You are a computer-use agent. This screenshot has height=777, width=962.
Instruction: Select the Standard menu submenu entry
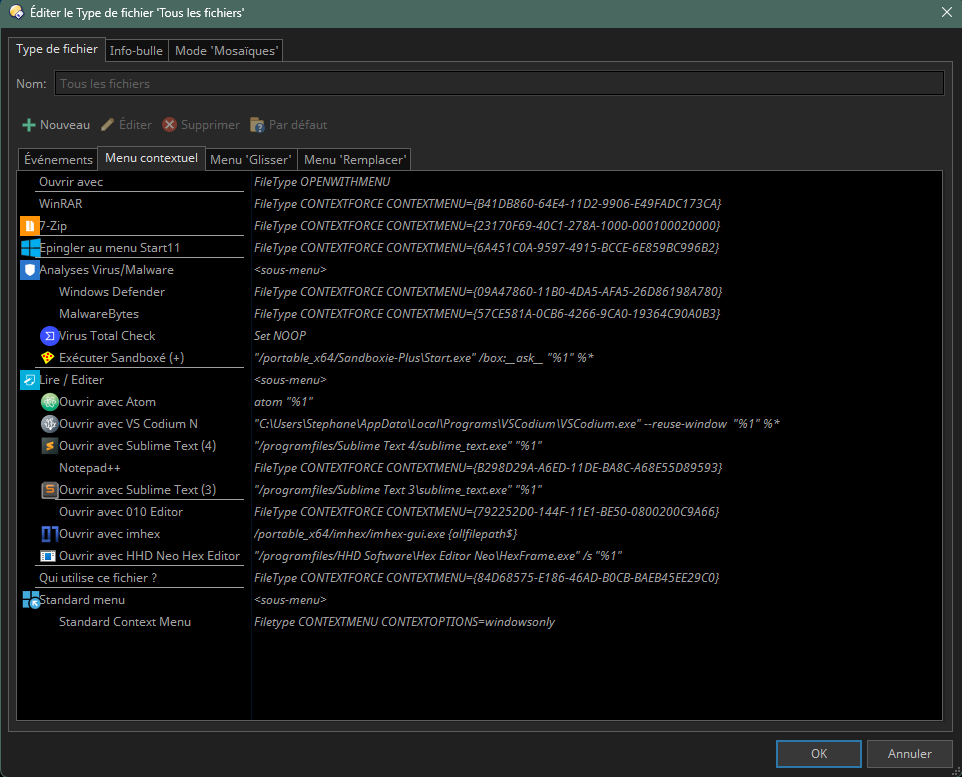click(82, 600)
